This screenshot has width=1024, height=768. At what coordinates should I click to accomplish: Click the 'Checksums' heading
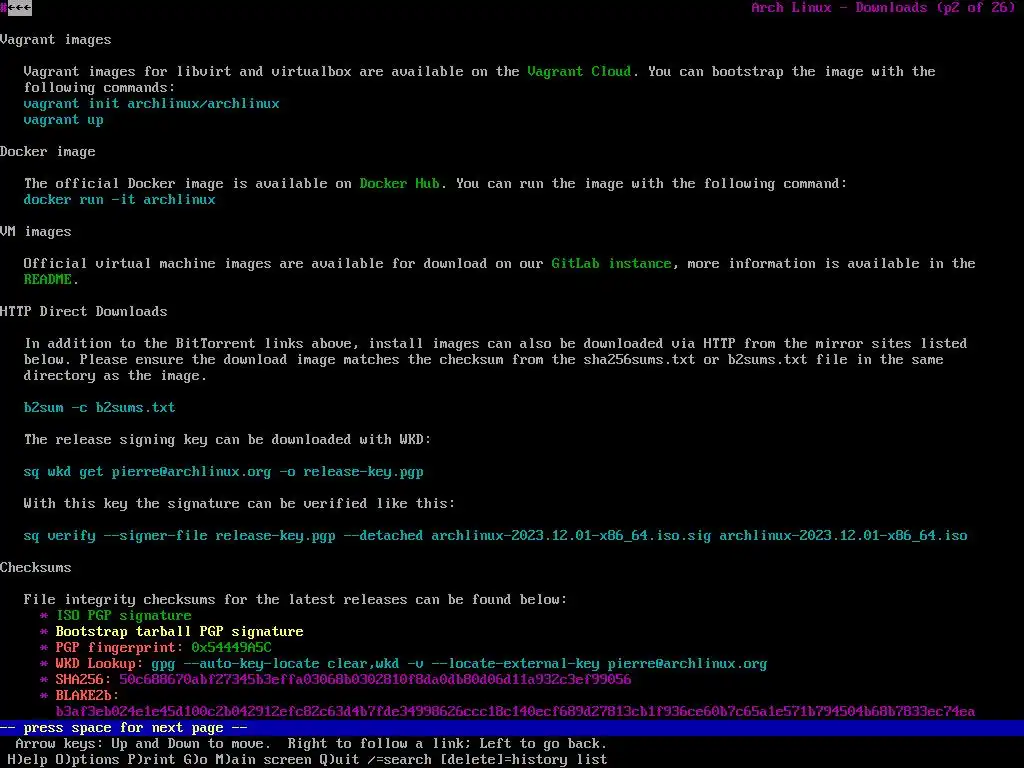point(36,568)
